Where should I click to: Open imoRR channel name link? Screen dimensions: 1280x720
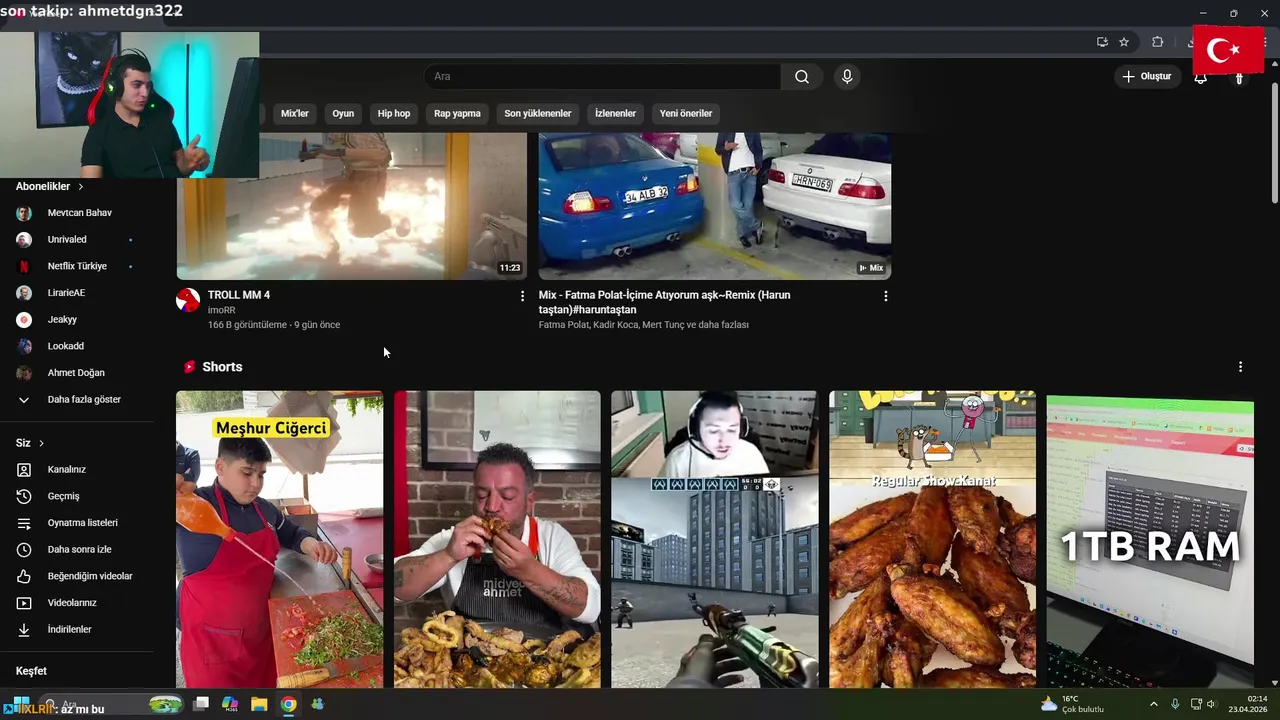(222, 310)
